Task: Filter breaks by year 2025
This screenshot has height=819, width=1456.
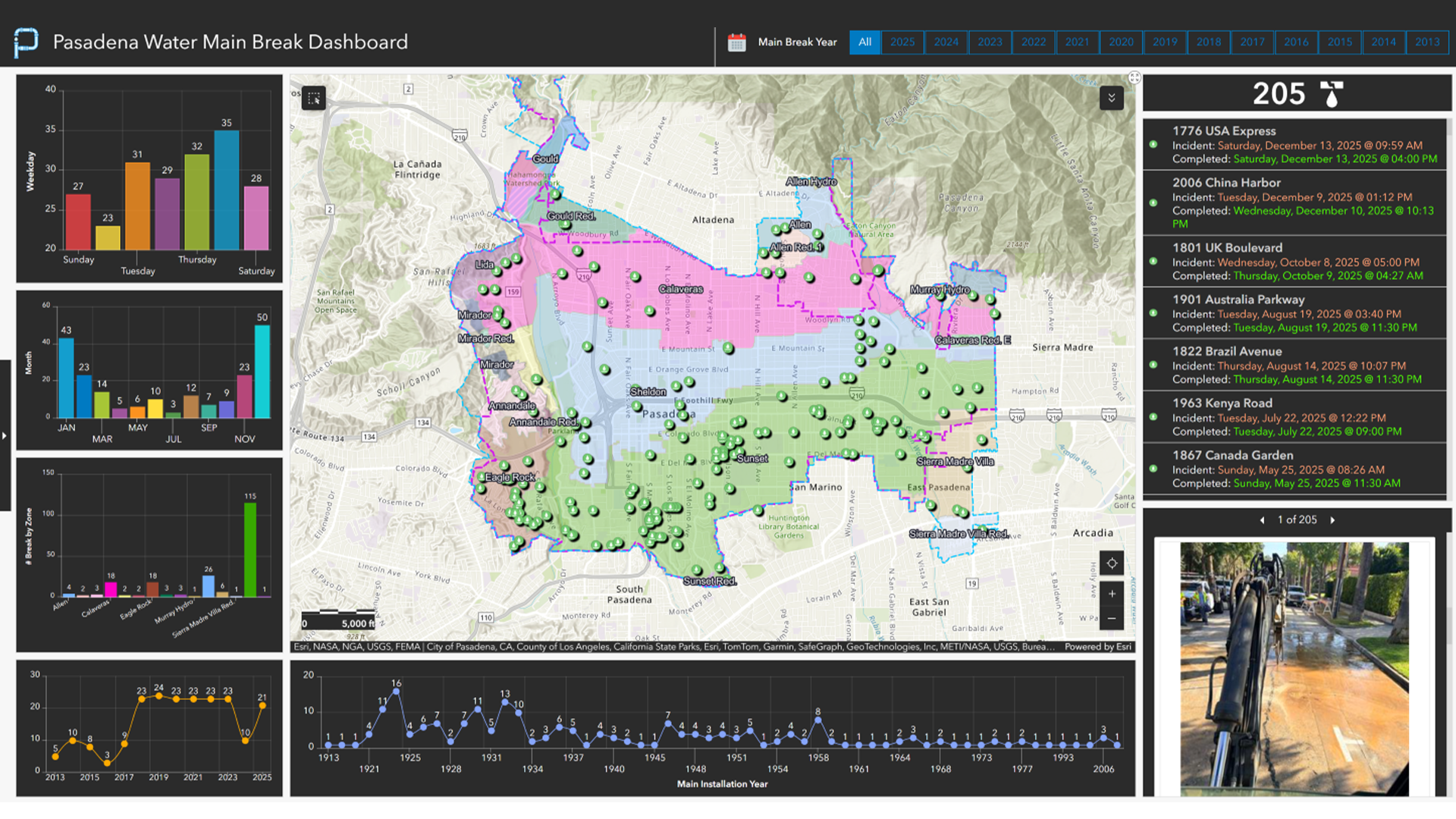Action: click(902, 42)
